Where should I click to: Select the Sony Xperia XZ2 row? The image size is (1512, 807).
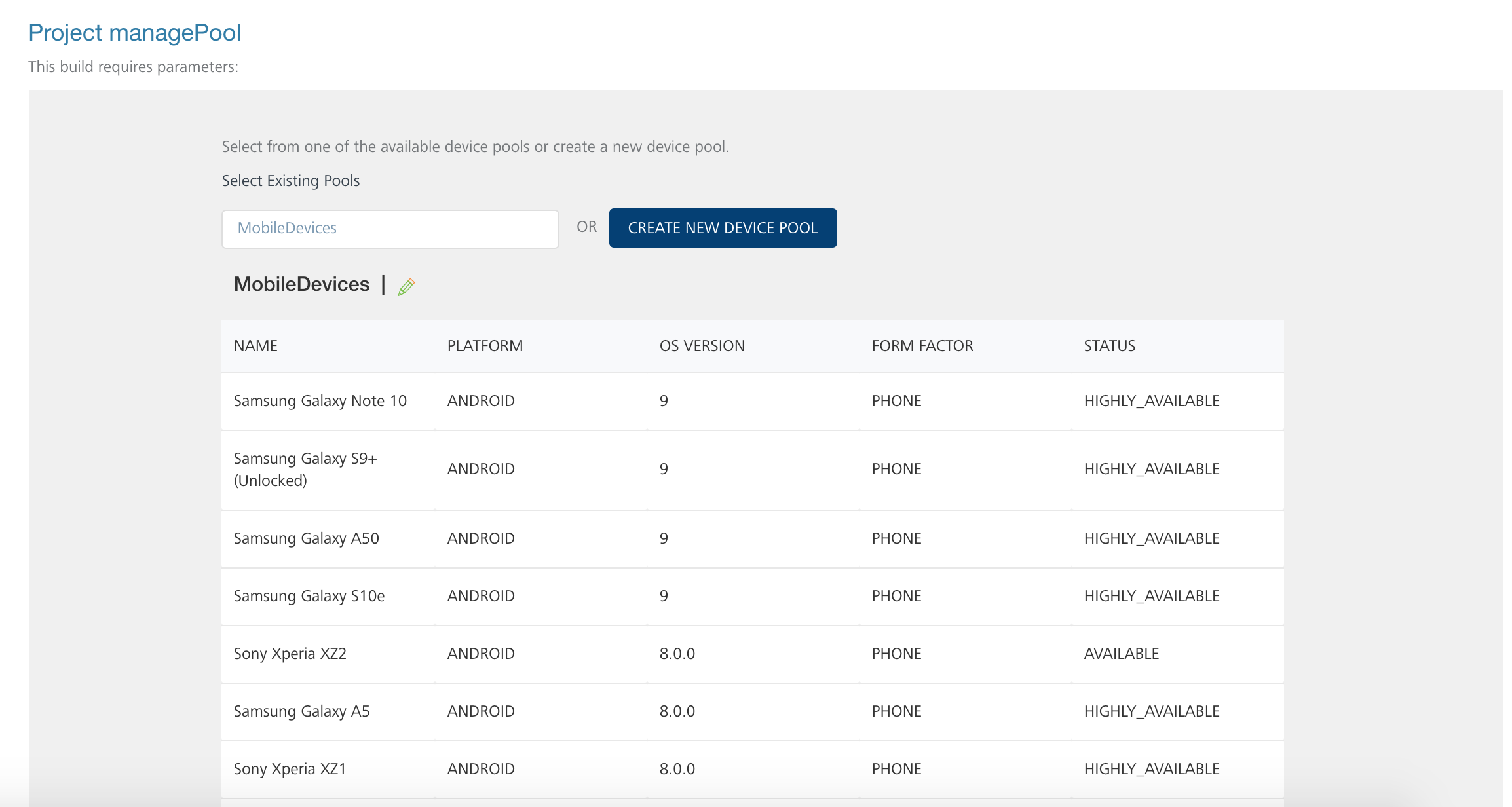click(x=290, y=654)
